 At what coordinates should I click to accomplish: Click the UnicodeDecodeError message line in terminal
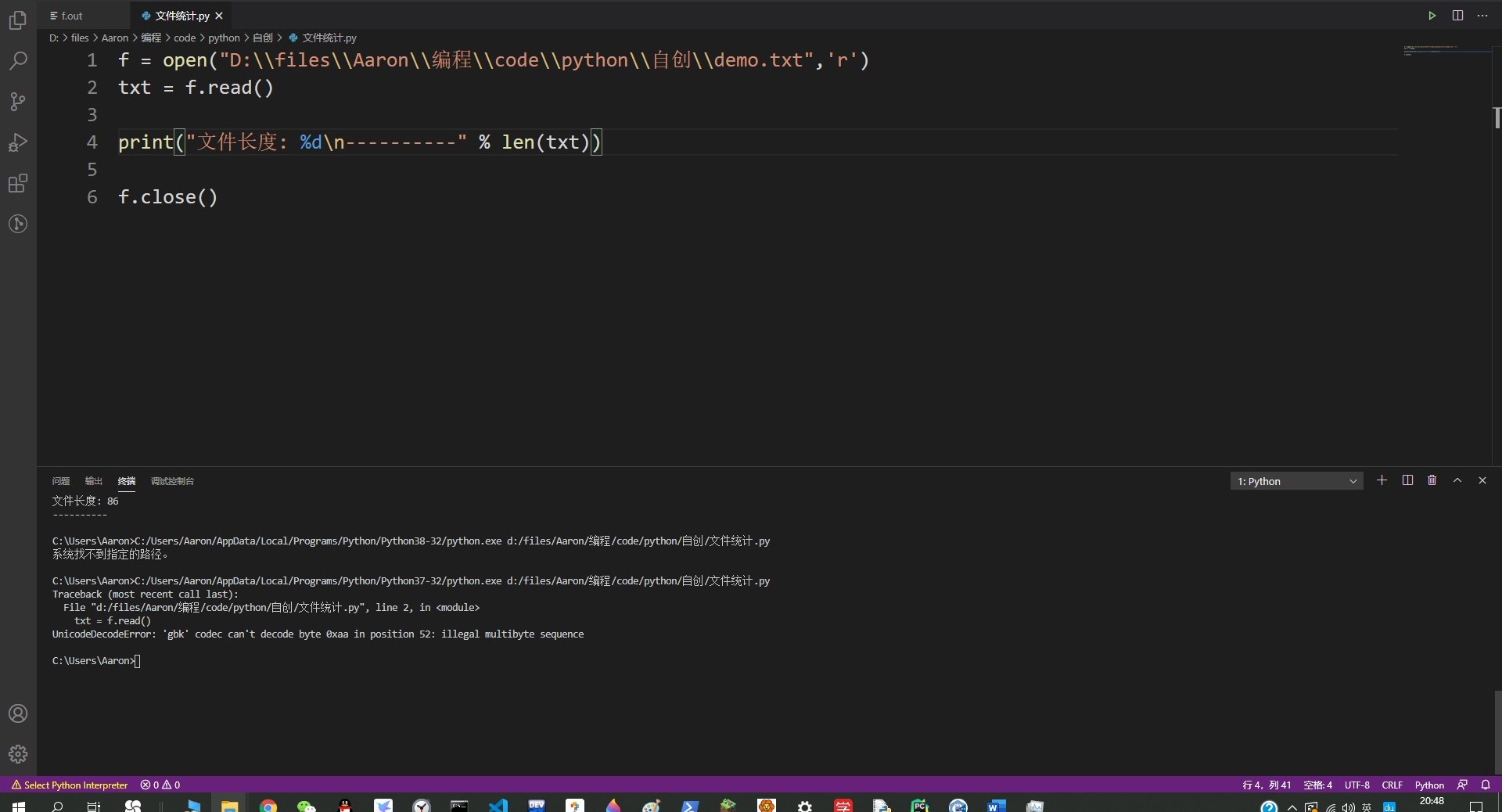pyautogui.click(x=318, y=634)
